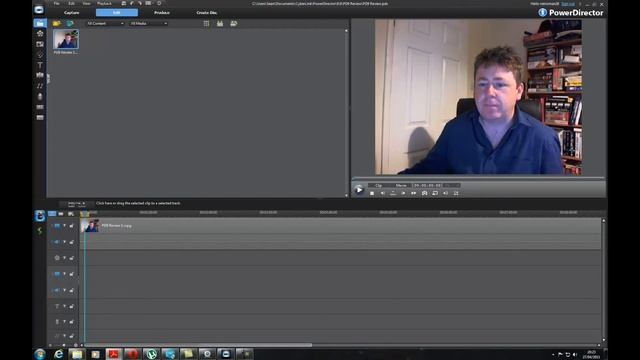Click the library panel scroll up arrow
The width and height of the screenshot is (640, 360).
(347, 31)
